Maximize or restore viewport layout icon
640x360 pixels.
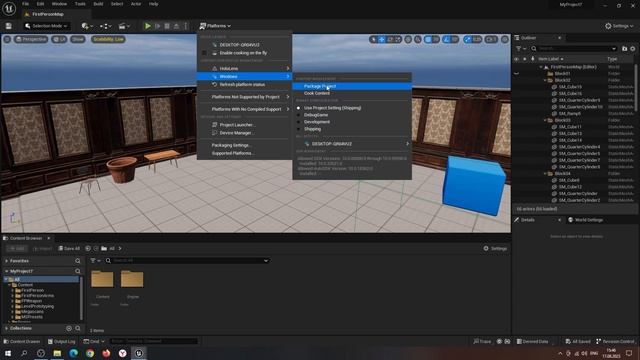pyautogui.click(x=505, y=39)
